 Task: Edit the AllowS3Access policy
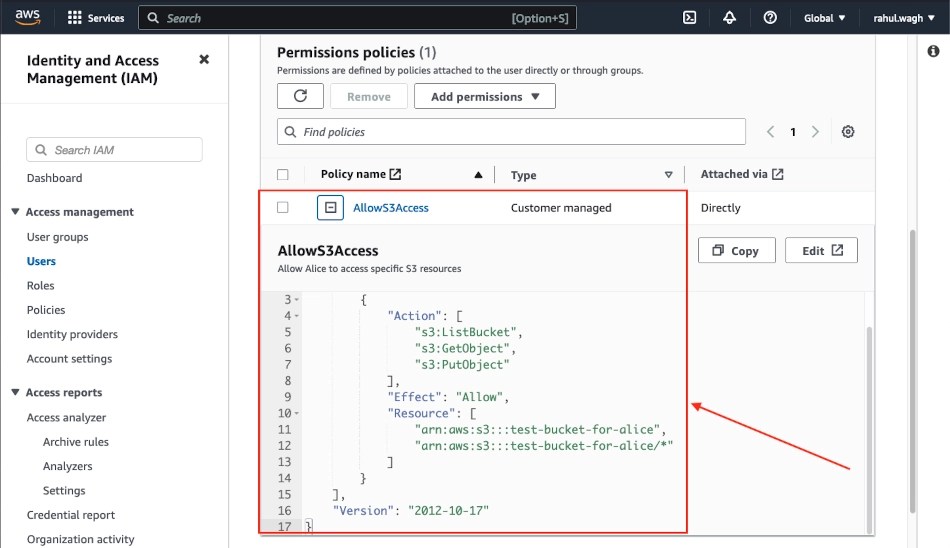pos(821,250)
